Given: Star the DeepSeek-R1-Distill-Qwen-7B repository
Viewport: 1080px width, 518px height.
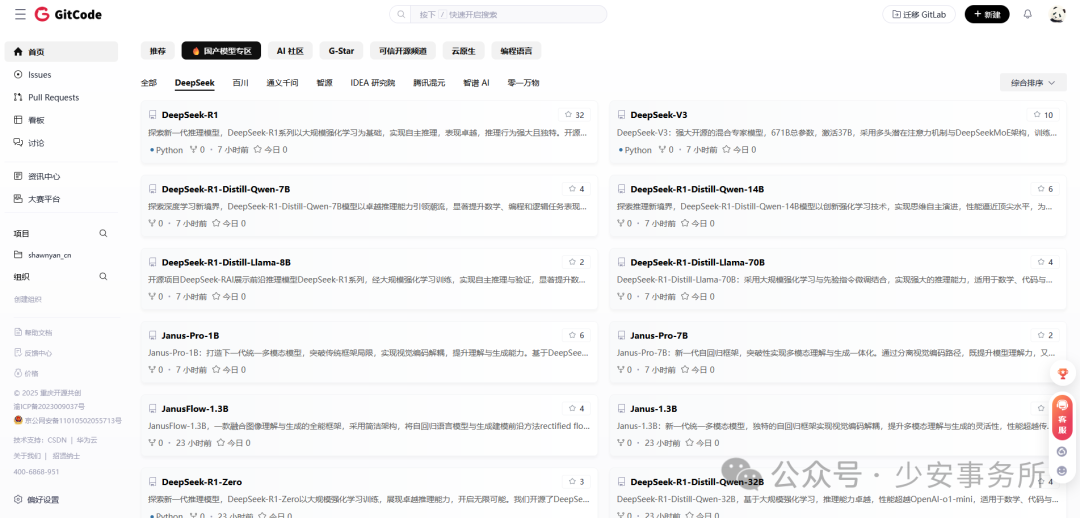Looking at the screenshot, I should click(x=577, y=189).
